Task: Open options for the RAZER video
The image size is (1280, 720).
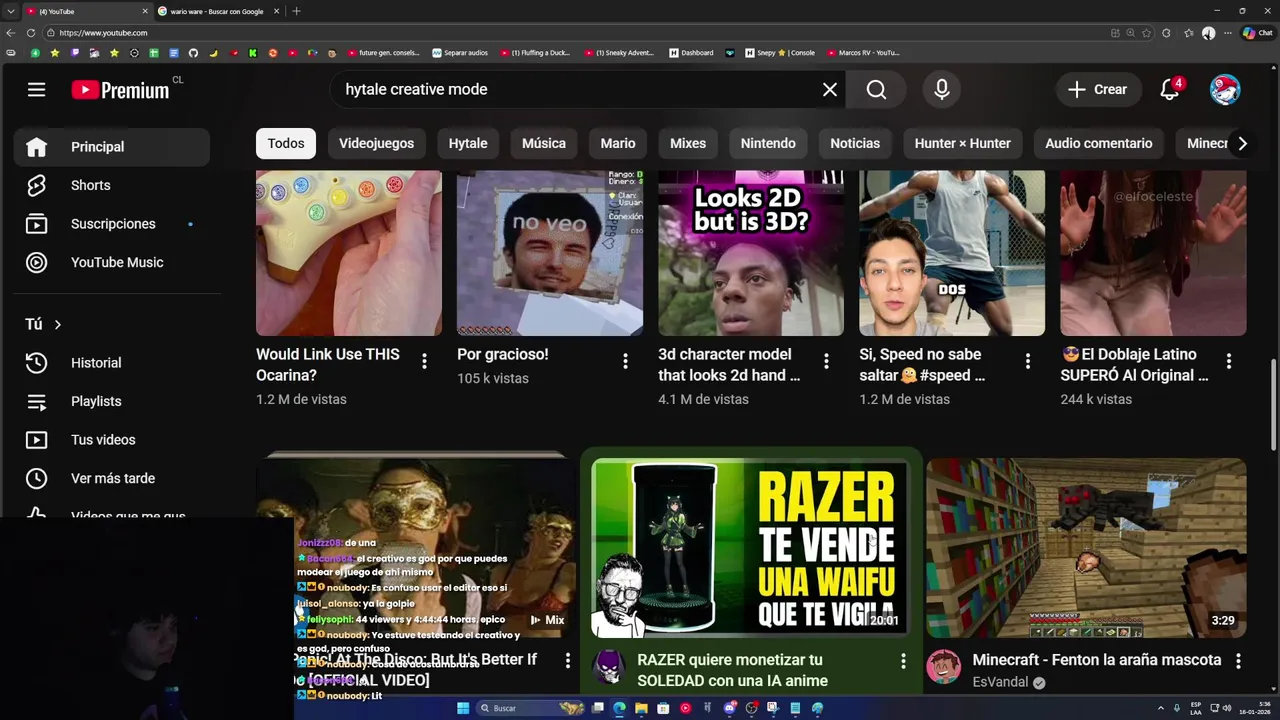Action: point(903,661)
